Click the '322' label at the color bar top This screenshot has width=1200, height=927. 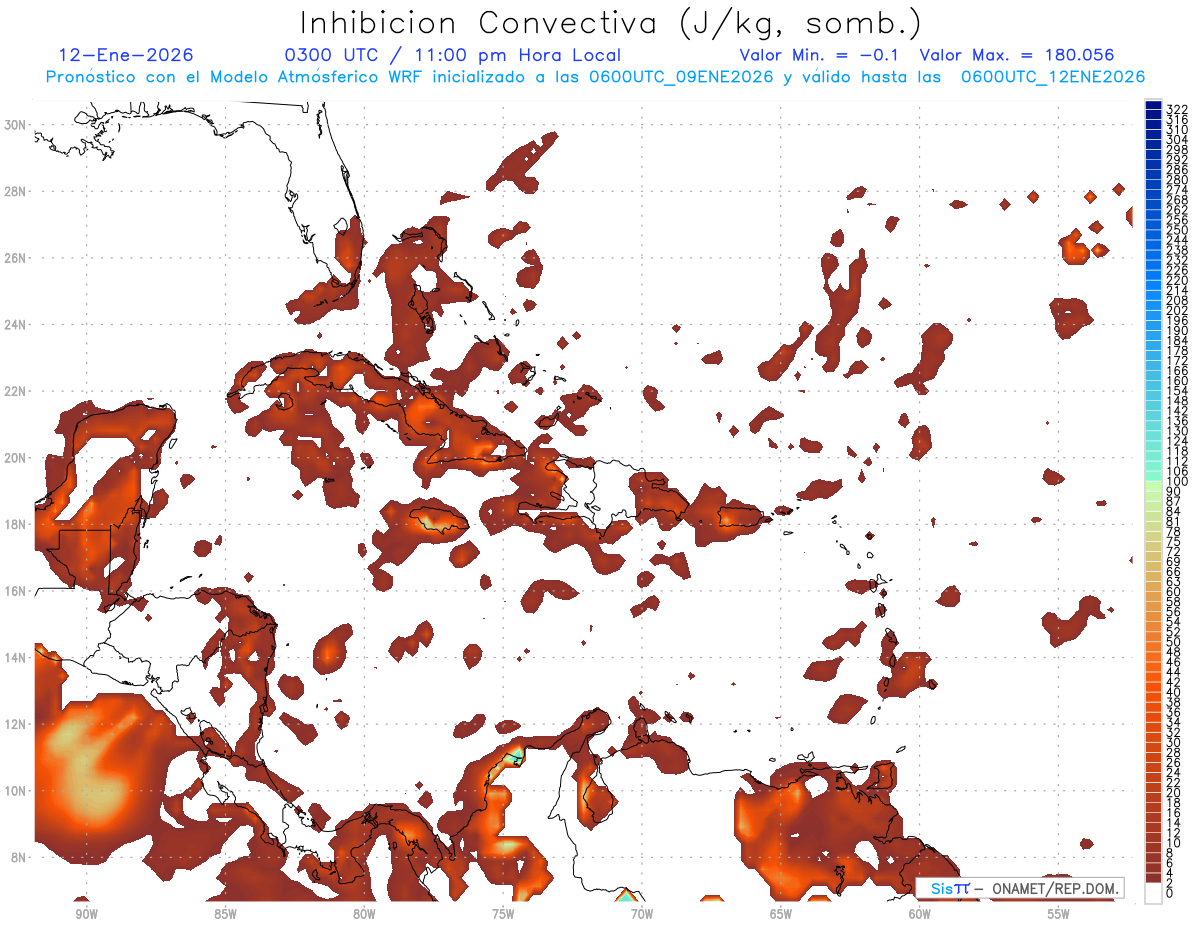(1177, 109)
